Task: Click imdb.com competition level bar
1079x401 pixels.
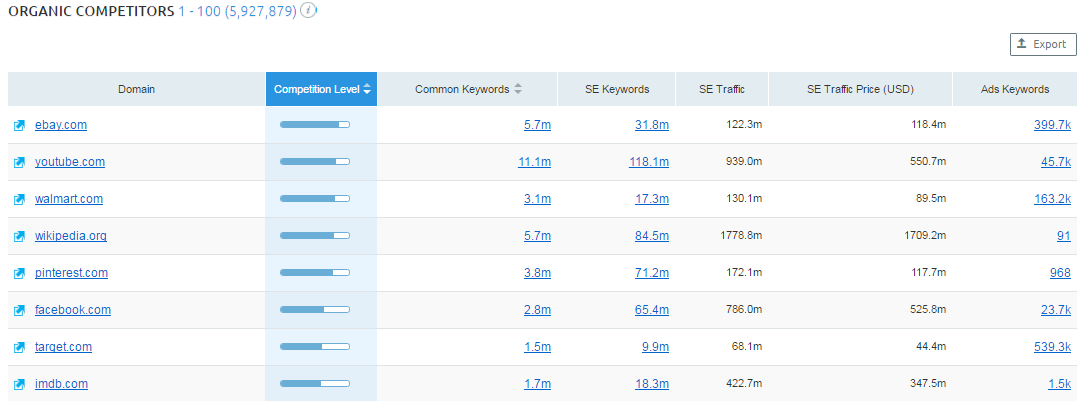Action: (314, 384)
